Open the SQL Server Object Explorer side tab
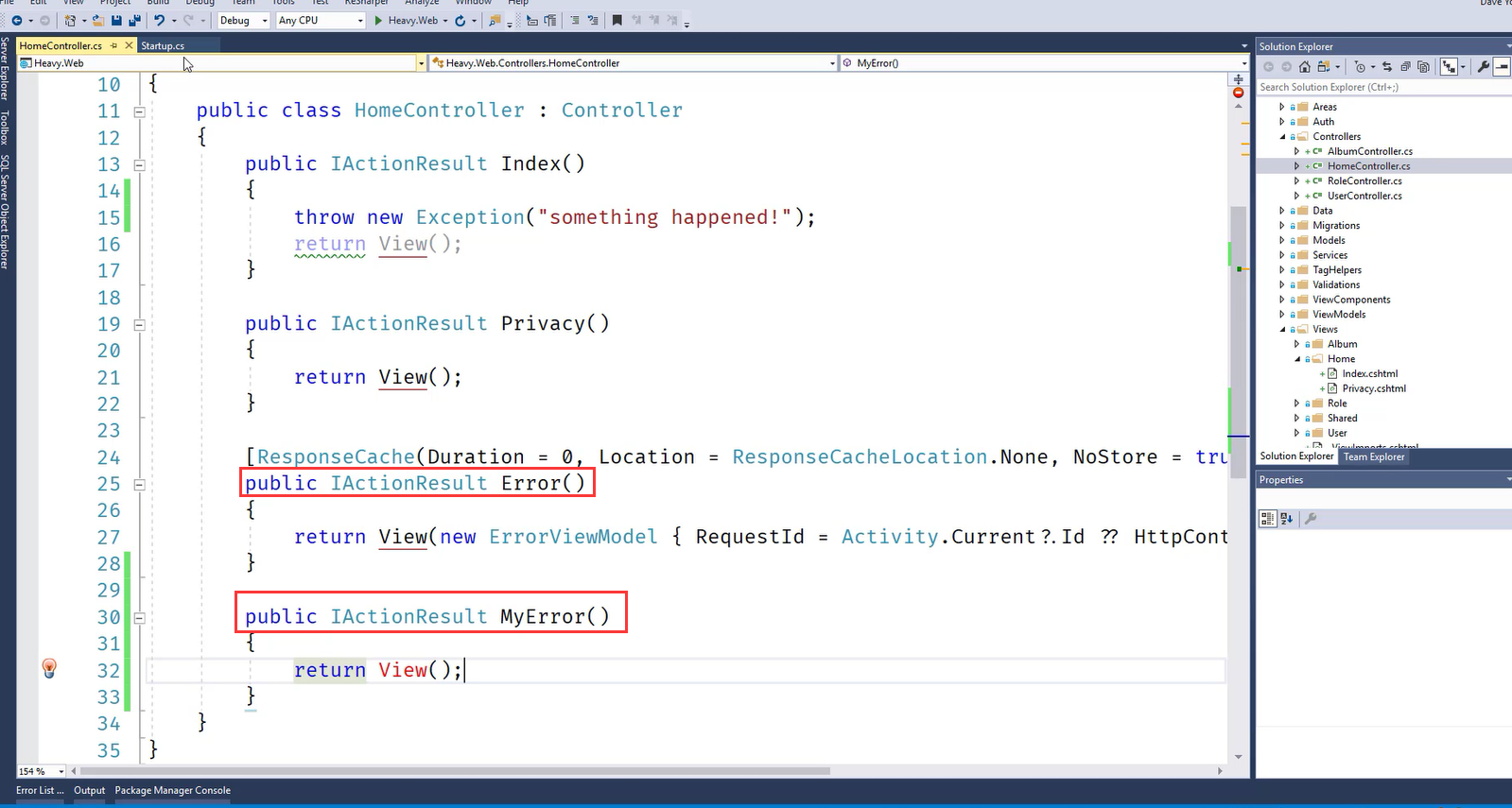The image size is (1512, 808). coord(5,212)
